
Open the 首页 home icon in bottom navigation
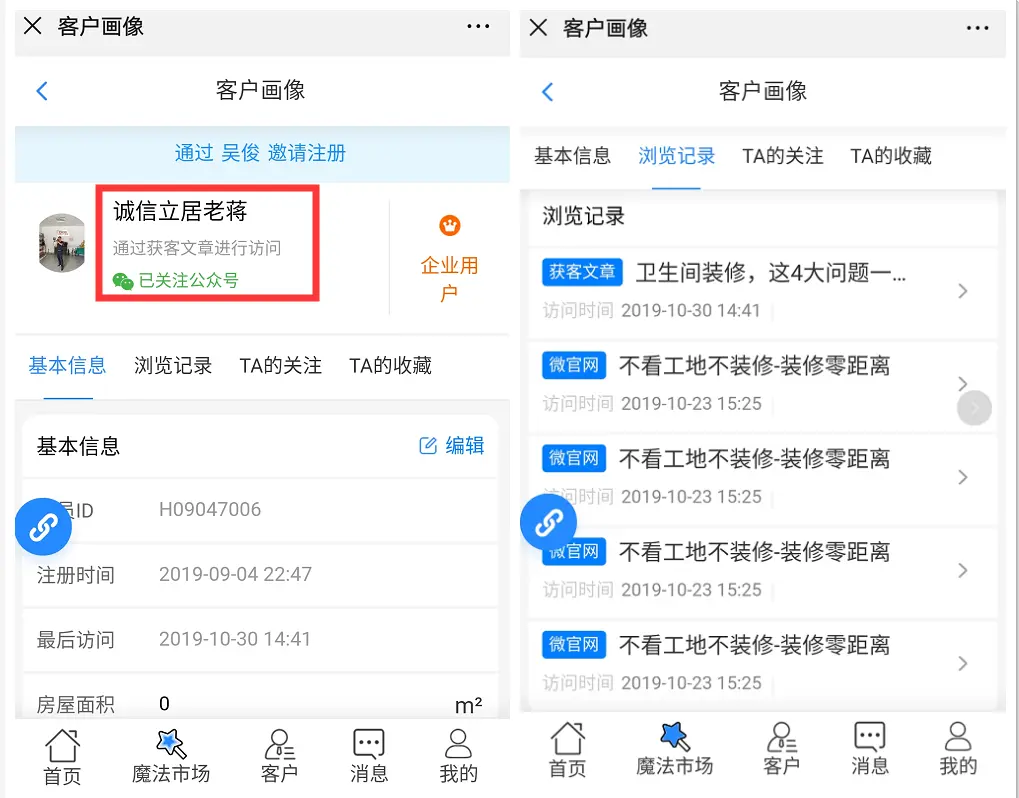click(x=62, y=750)
